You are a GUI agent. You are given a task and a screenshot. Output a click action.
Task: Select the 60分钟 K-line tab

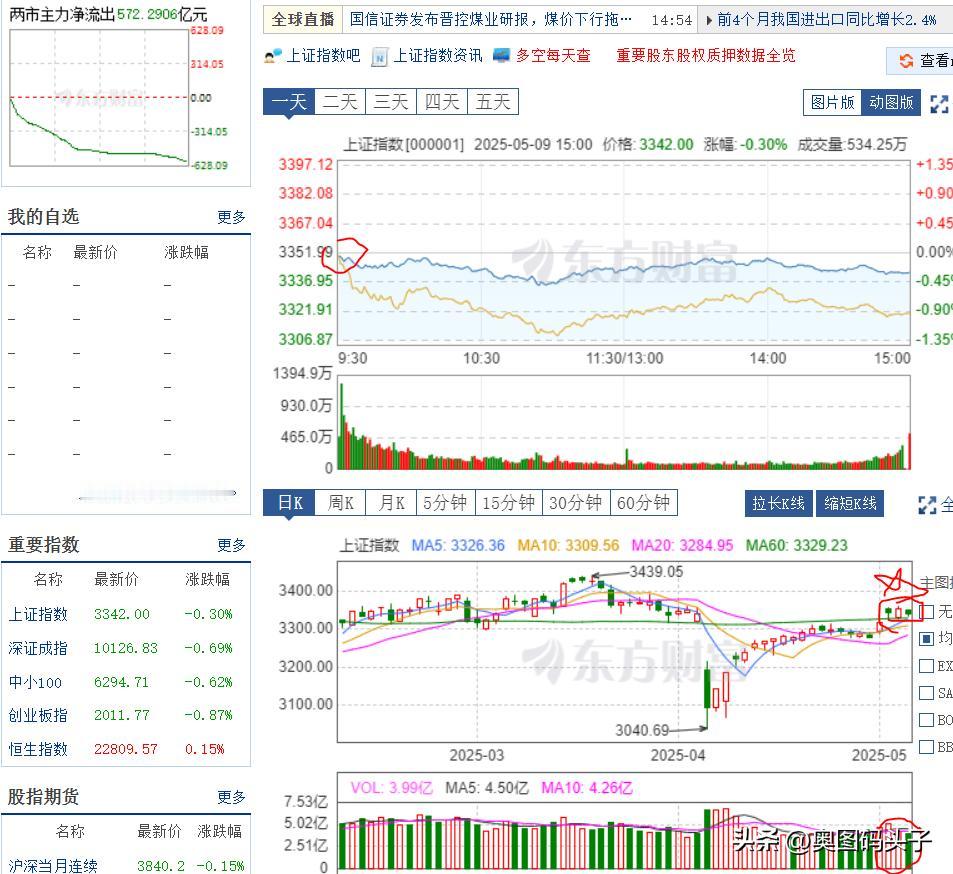(x=644, y=503)
